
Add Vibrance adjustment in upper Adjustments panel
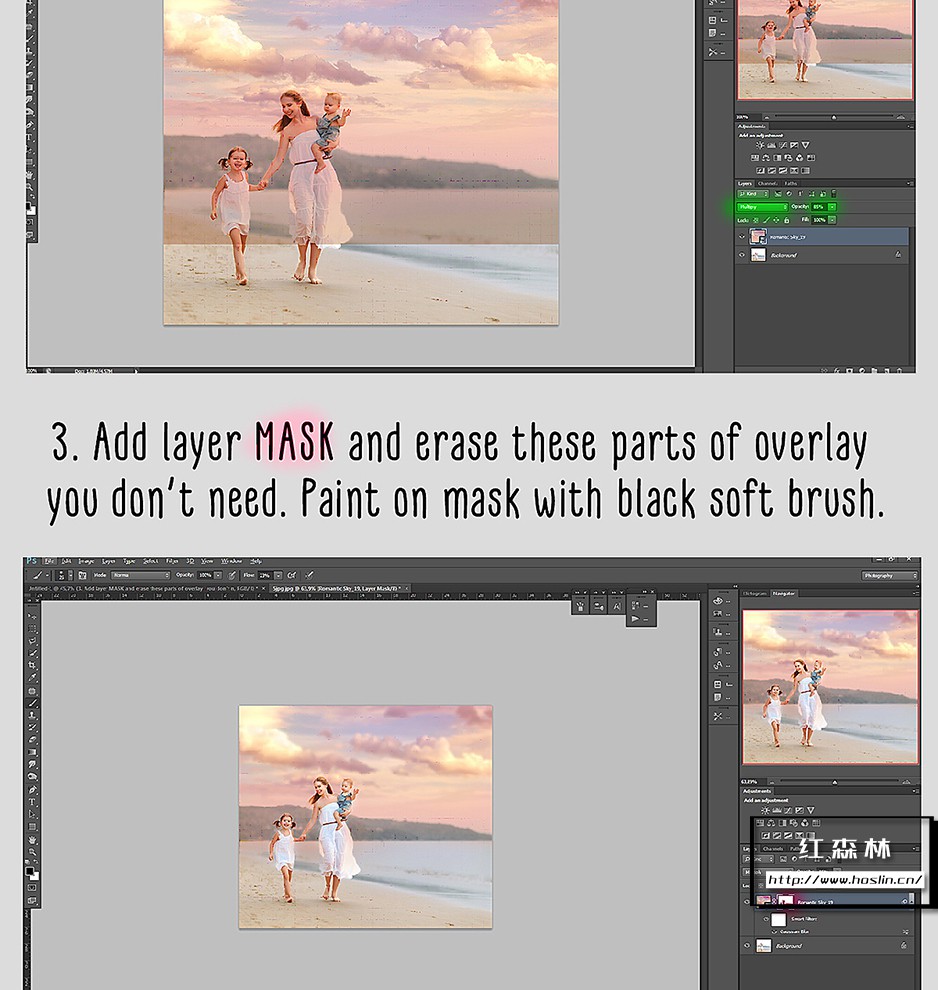pyautogui.click(x=805, y=145)
